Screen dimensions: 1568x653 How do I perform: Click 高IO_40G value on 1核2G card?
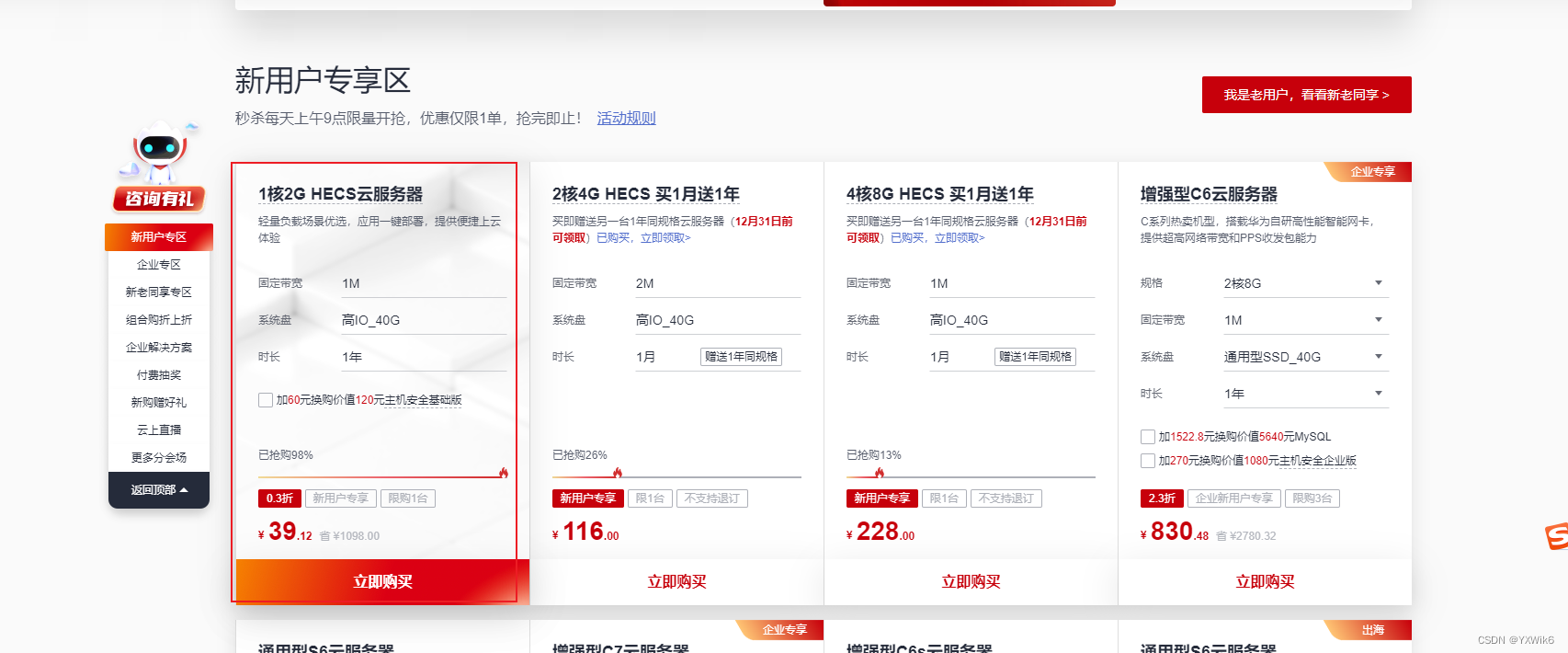370,320
